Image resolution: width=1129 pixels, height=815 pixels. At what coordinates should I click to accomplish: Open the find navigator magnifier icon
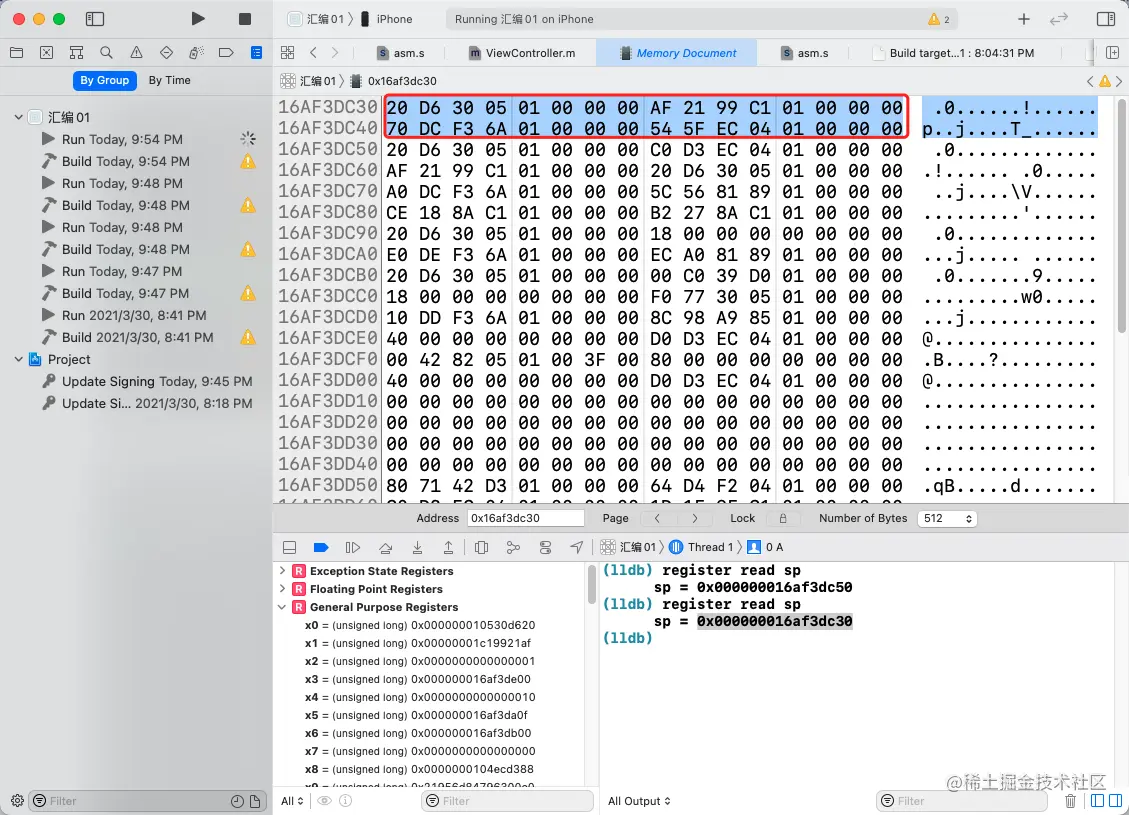pos(107,53)
